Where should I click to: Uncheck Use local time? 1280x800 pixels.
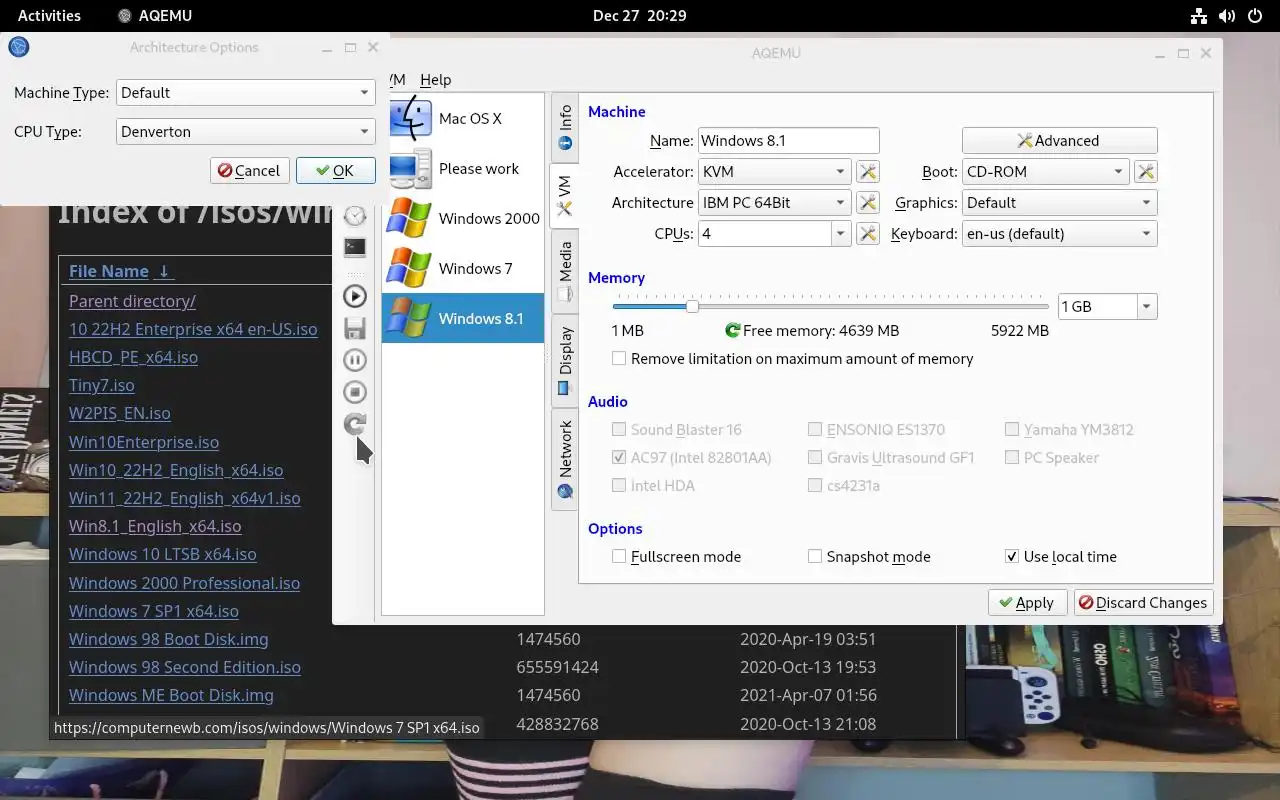pyautogui.click(x=1012, y=556)
